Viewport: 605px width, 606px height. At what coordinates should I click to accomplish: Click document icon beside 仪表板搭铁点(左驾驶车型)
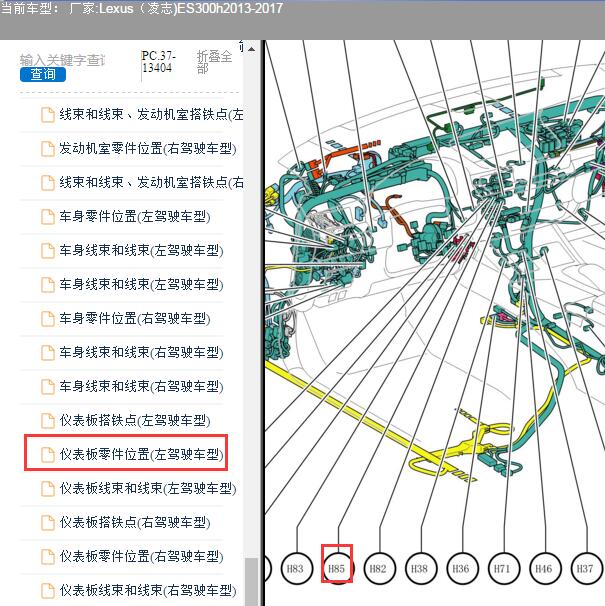(48, 421)
